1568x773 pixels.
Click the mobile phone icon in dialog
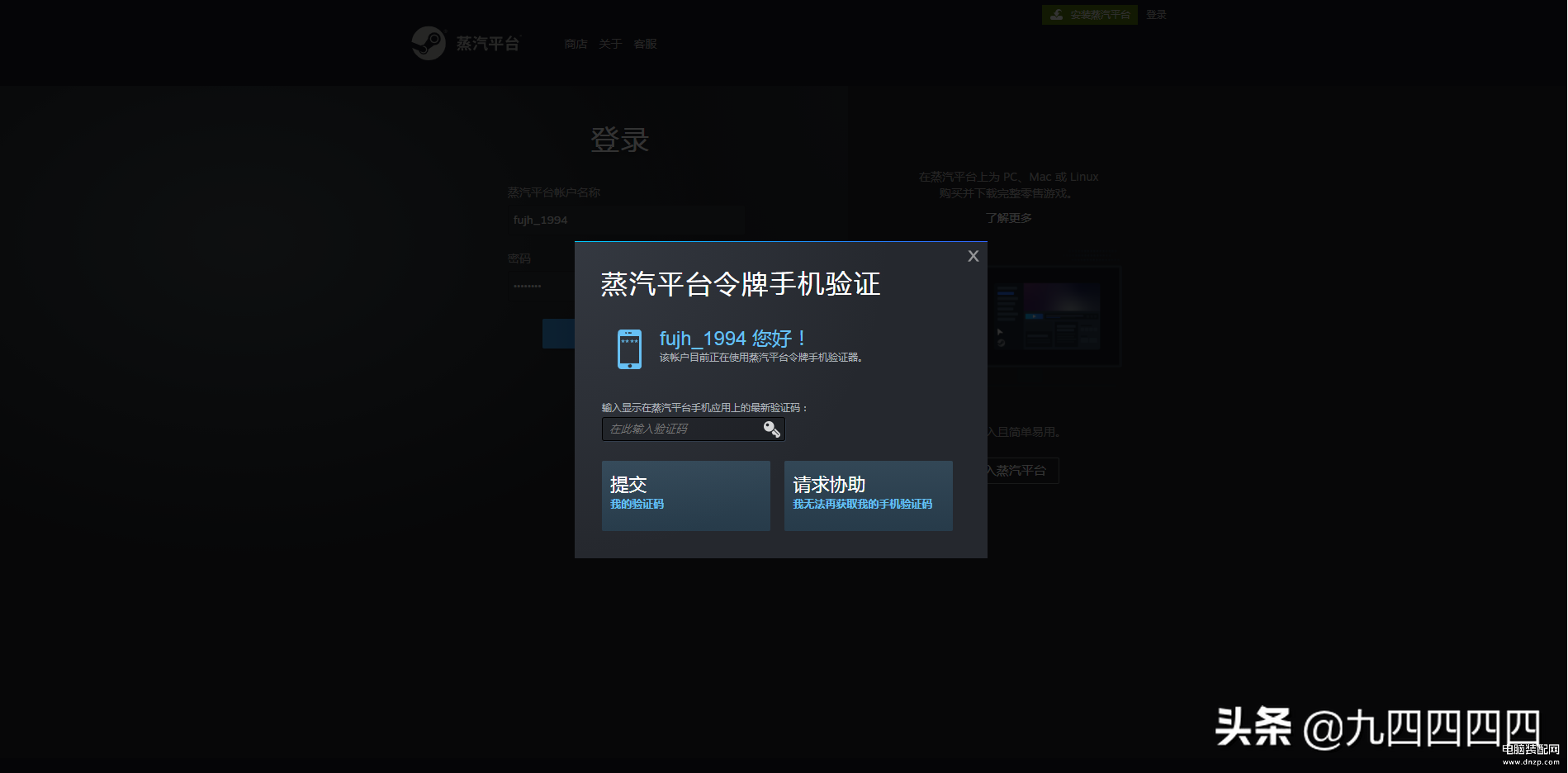(x=629, y=349)
